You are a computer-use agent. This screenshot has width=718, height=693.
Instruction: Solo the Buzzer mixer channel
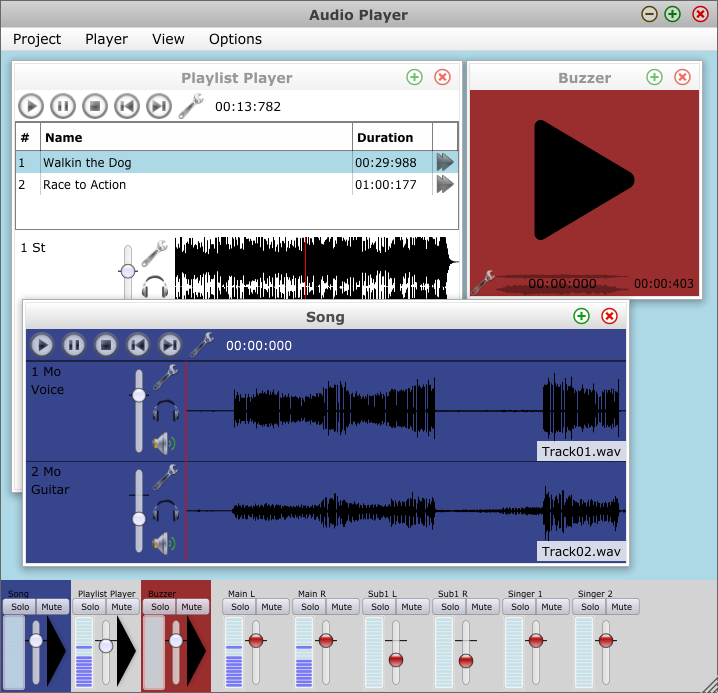tap(160, 607)
